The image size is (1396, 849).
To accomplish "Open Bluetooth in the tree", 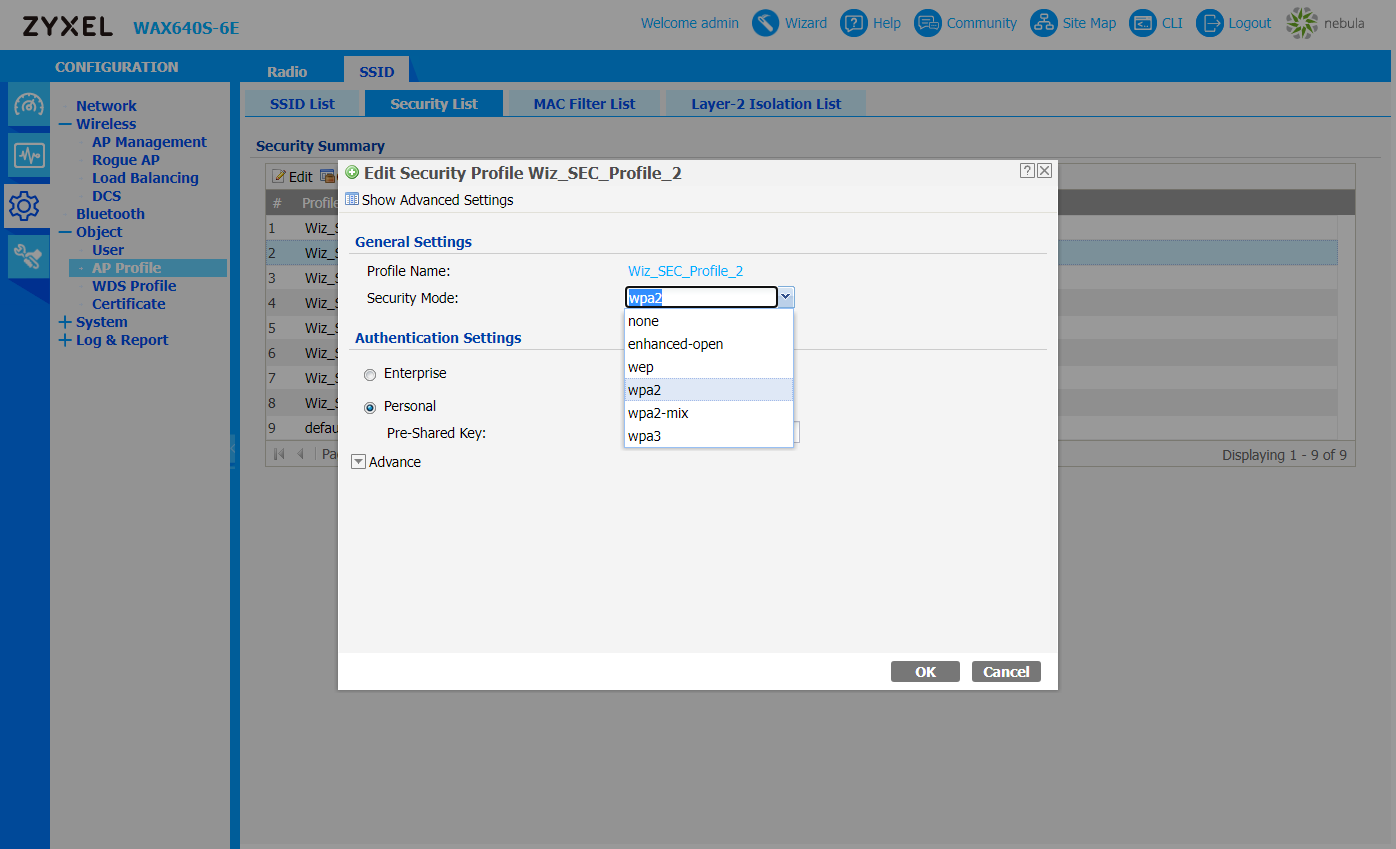I will [x=110, y=214].
